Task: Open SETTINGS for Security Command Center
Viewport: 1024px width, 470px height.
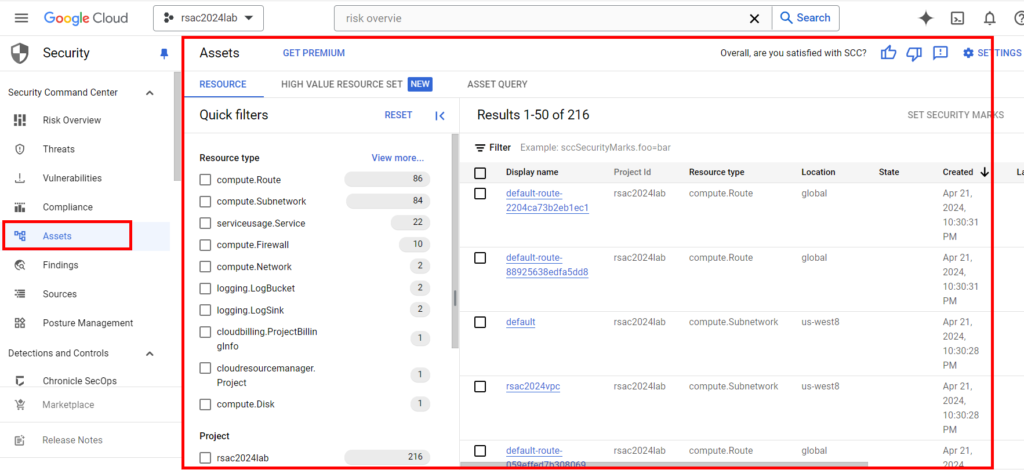Action: tap(991, 53)
